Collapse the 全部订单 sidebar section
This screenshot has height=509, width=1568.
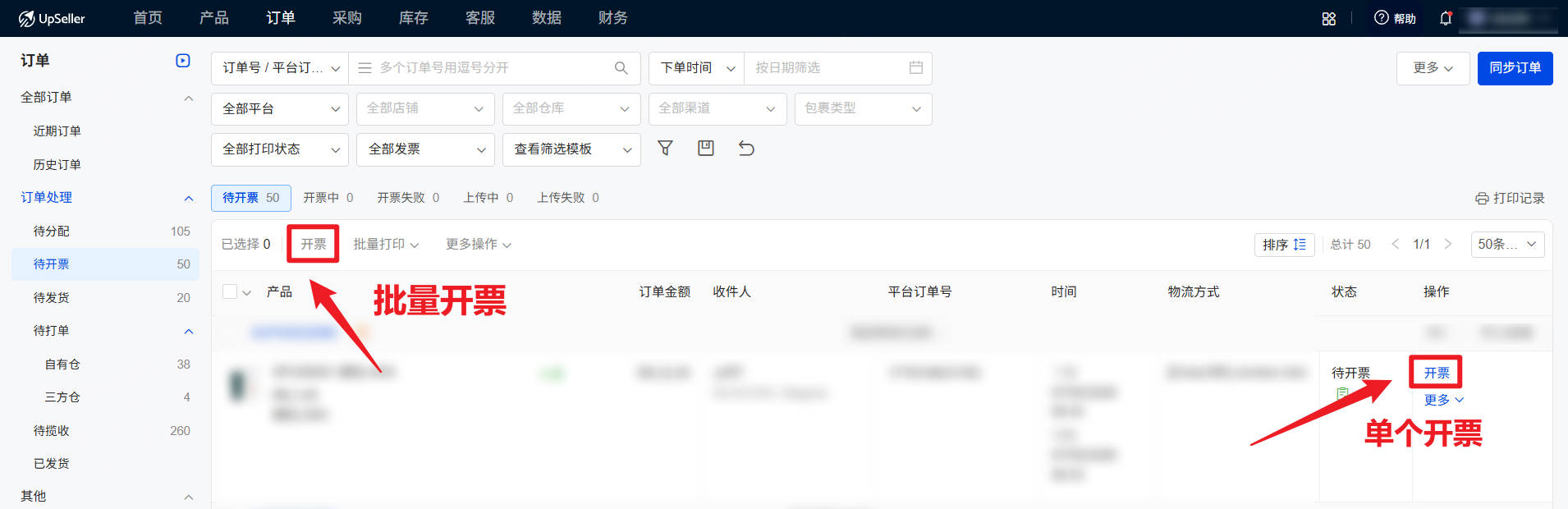(x=189, y=98)
